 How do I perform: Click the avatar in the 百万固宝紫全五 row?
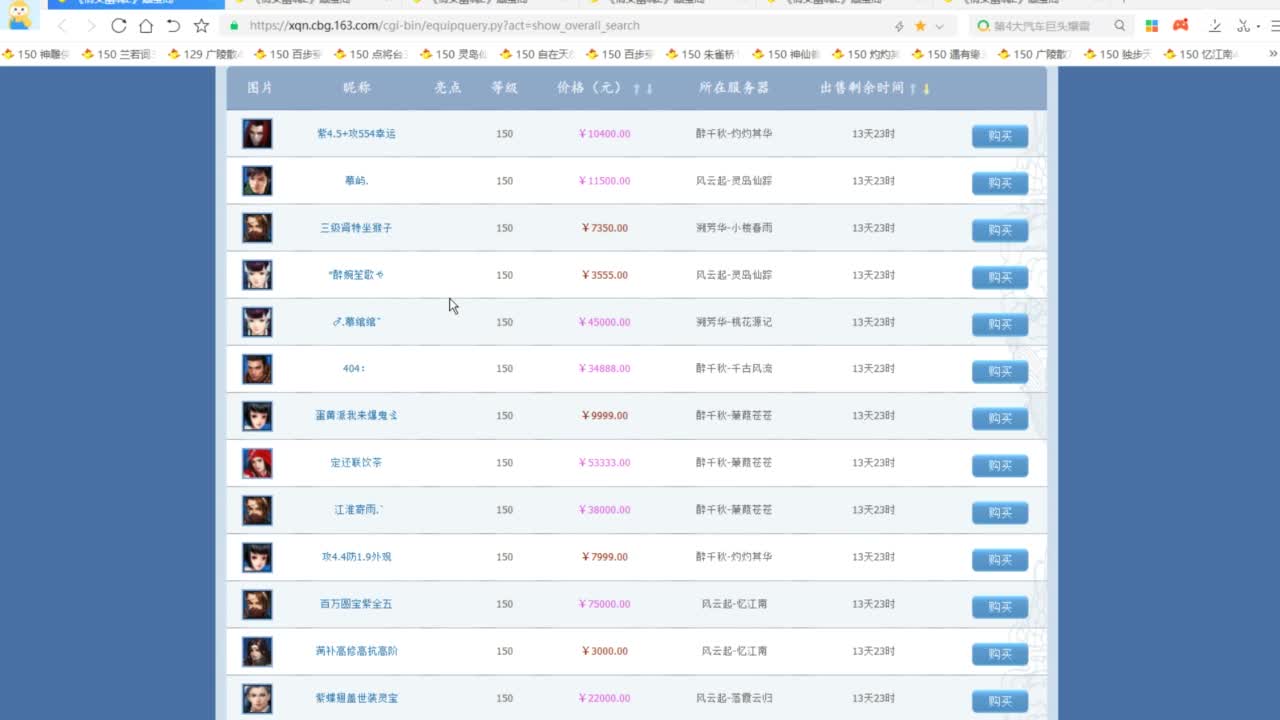pos(257,604)
